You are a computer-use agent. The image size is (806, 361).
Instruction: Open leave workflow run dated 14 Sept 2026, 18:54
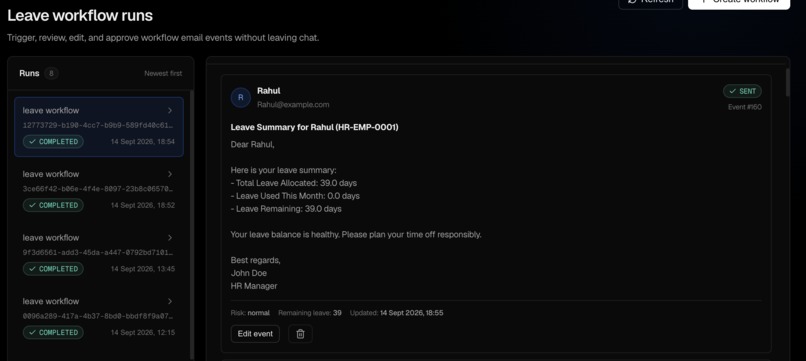click(x=99, y=127)
